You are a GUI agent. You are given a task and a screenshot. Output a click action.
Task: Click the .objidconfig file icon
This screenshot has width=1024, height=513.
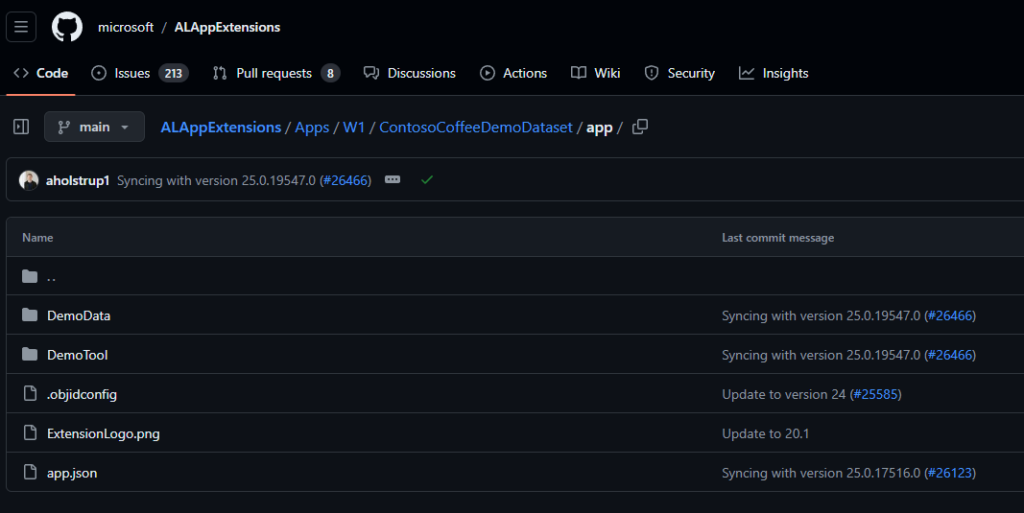[29, 394]
